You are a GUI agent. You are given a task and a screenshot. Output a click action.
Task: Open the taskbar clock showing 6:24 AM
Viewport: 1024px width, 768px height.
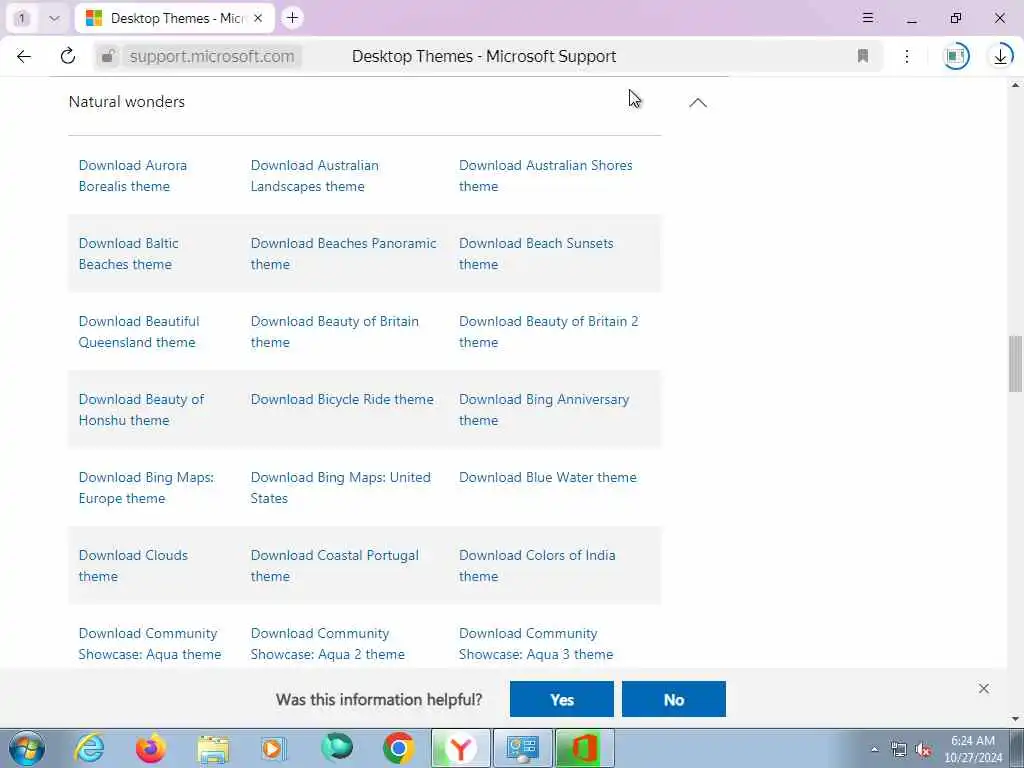[973, 749]
